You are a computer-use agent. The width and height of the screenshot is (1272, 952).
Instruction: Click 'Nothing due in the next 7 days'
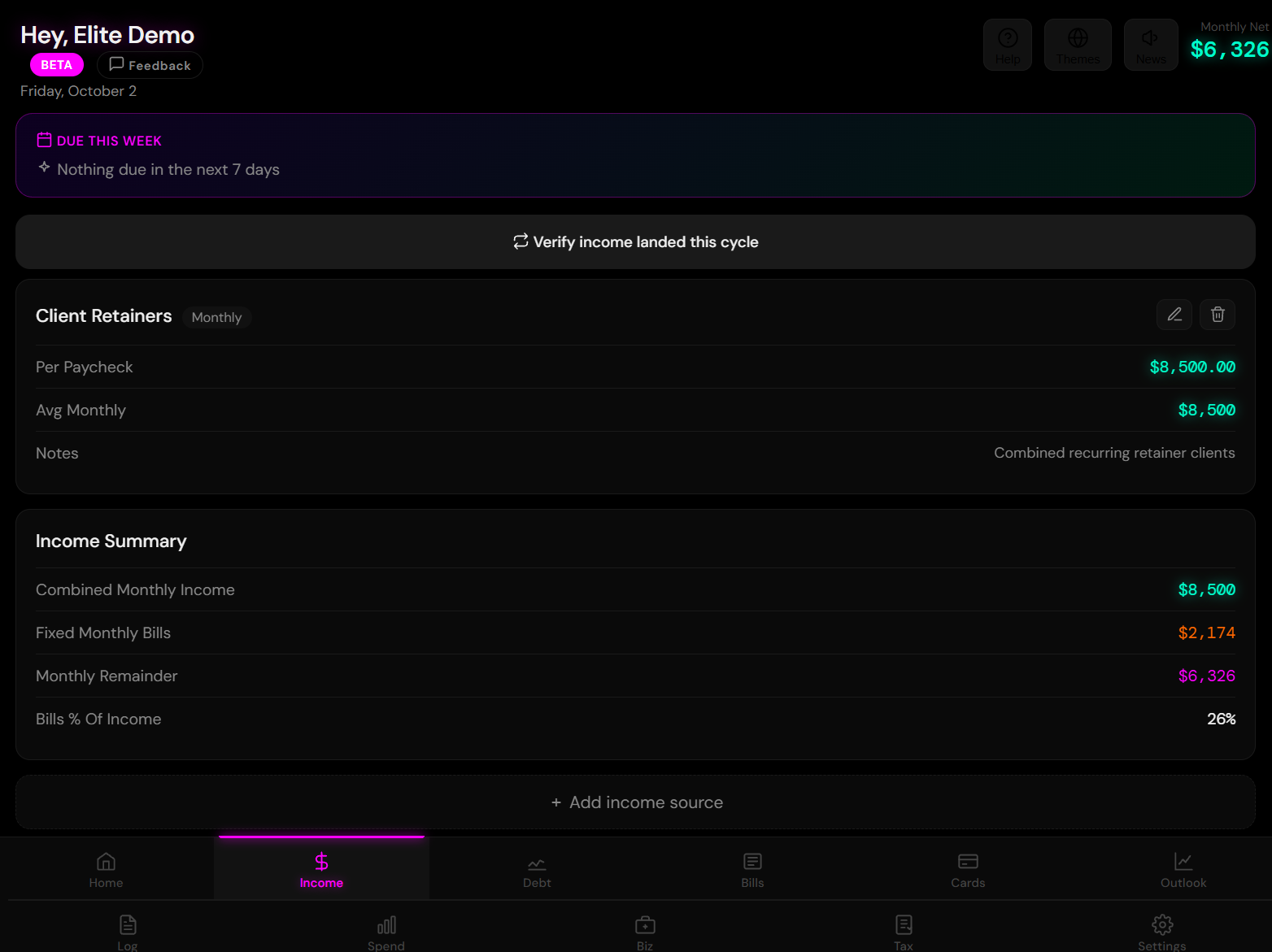point(168,169)
